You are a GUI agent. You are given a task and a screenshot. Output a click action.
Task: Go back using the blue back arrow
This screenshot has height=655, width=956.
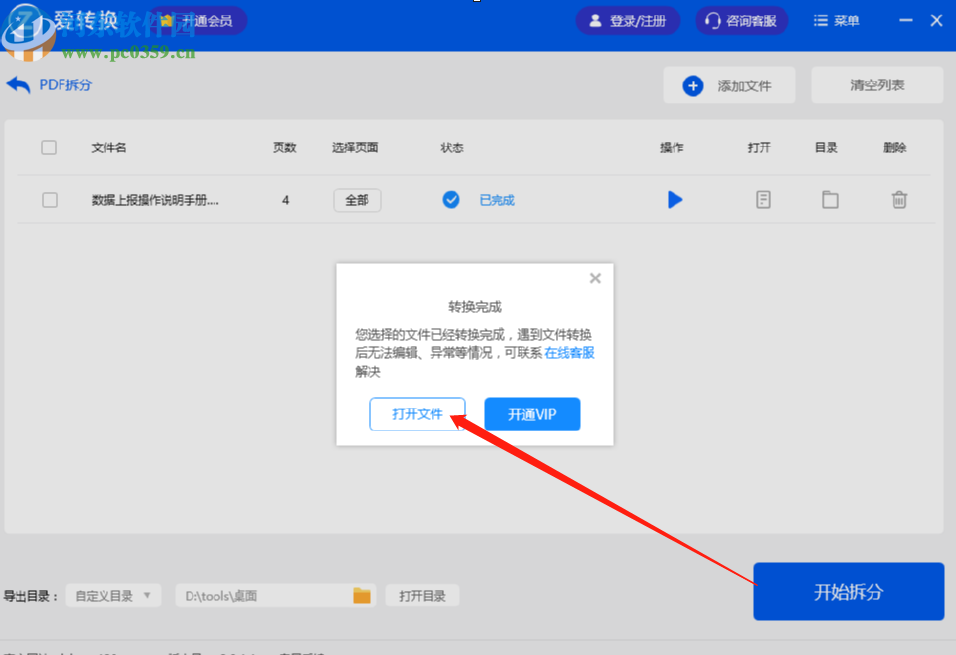click(x=18, y=85)
